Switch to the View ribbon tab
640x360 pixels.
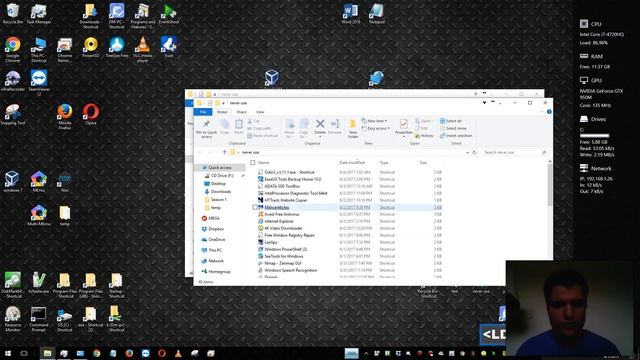(x=260, y=112)
